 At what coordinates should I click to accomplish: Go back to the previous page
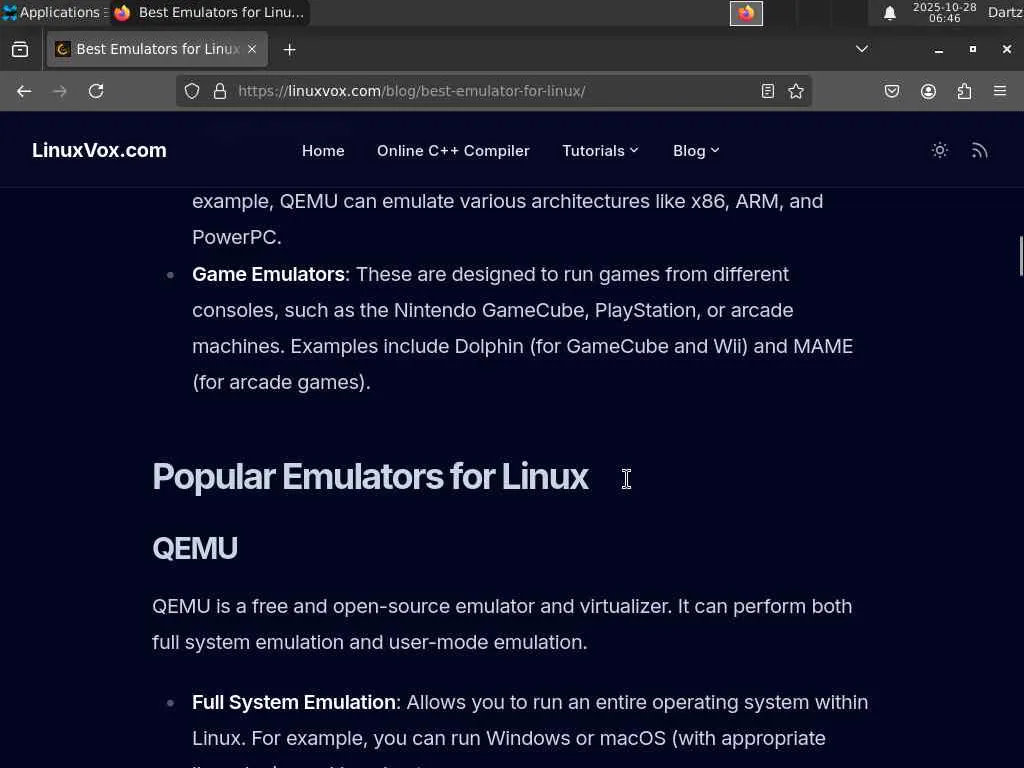click(x=24, y=91)
